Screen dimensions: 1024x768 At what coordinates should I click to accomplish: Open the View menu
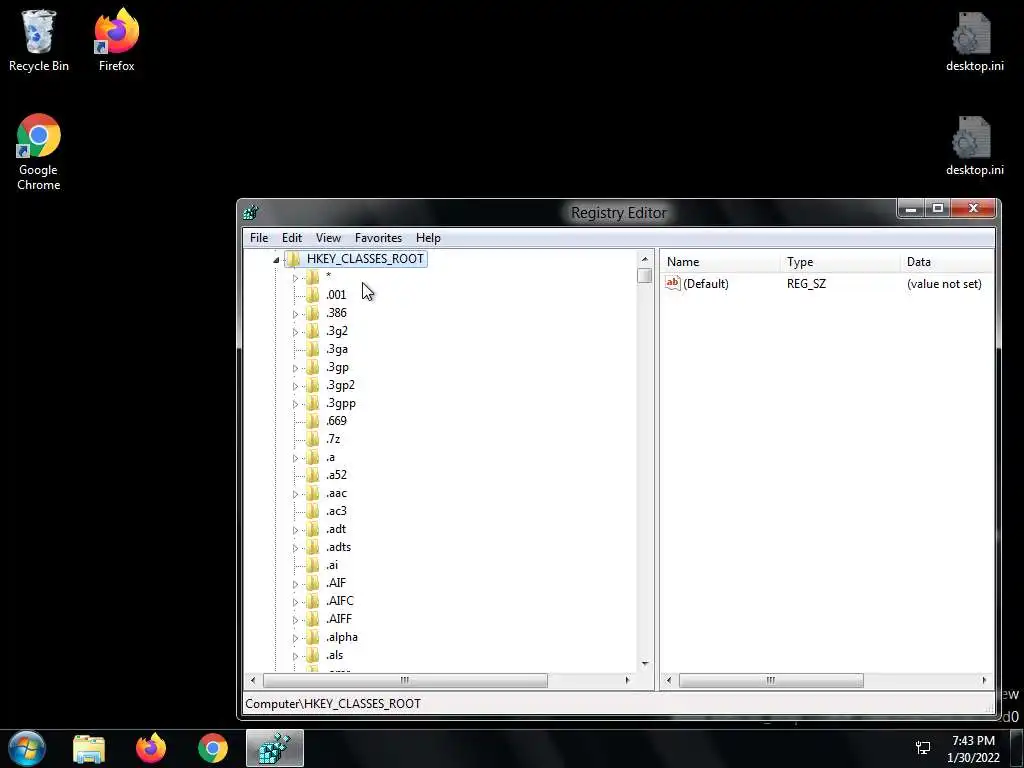point(328,238)
